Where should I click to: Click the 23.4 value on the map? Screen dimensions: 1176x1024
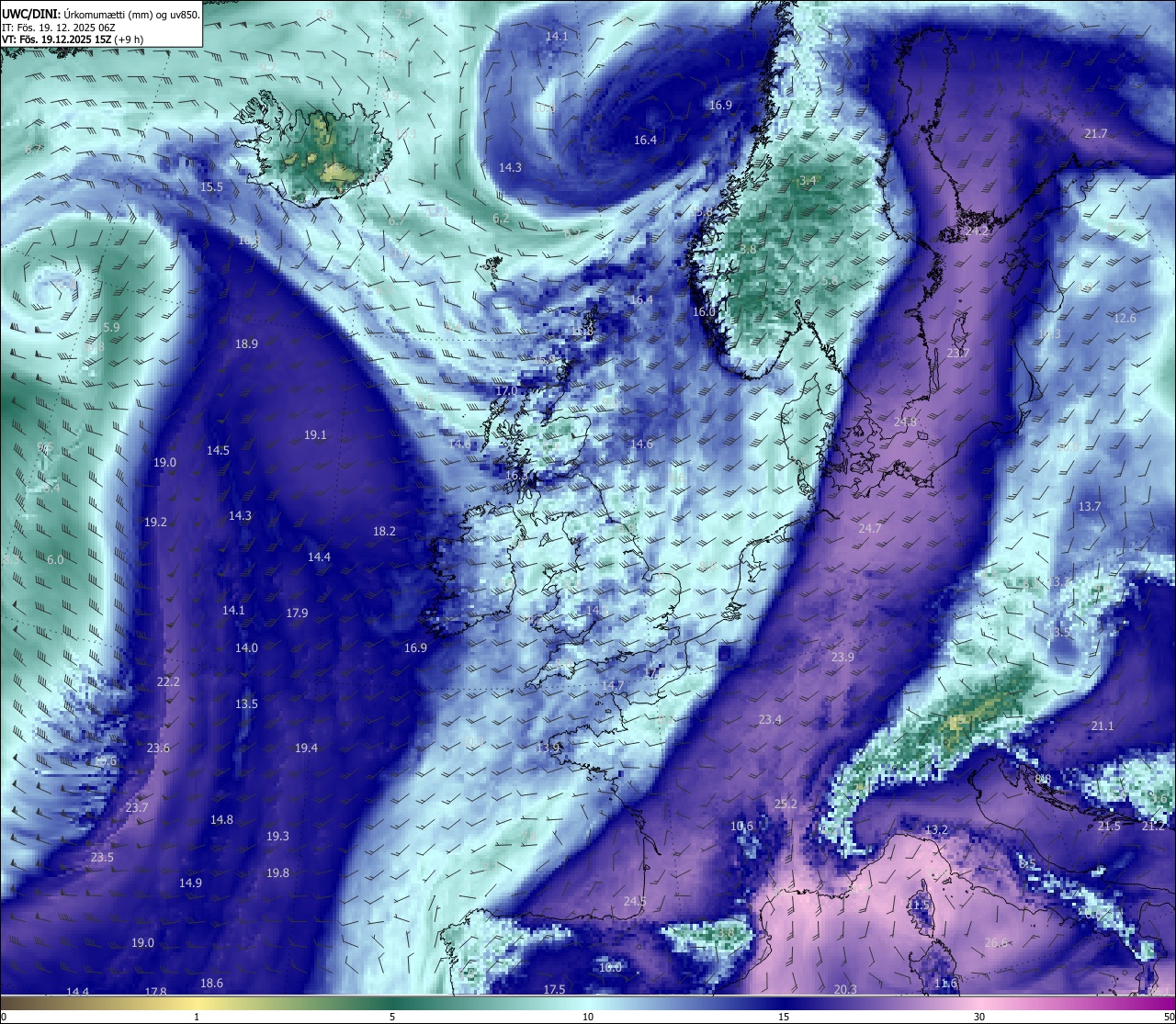pyautogui.click(x=770, y=719)
